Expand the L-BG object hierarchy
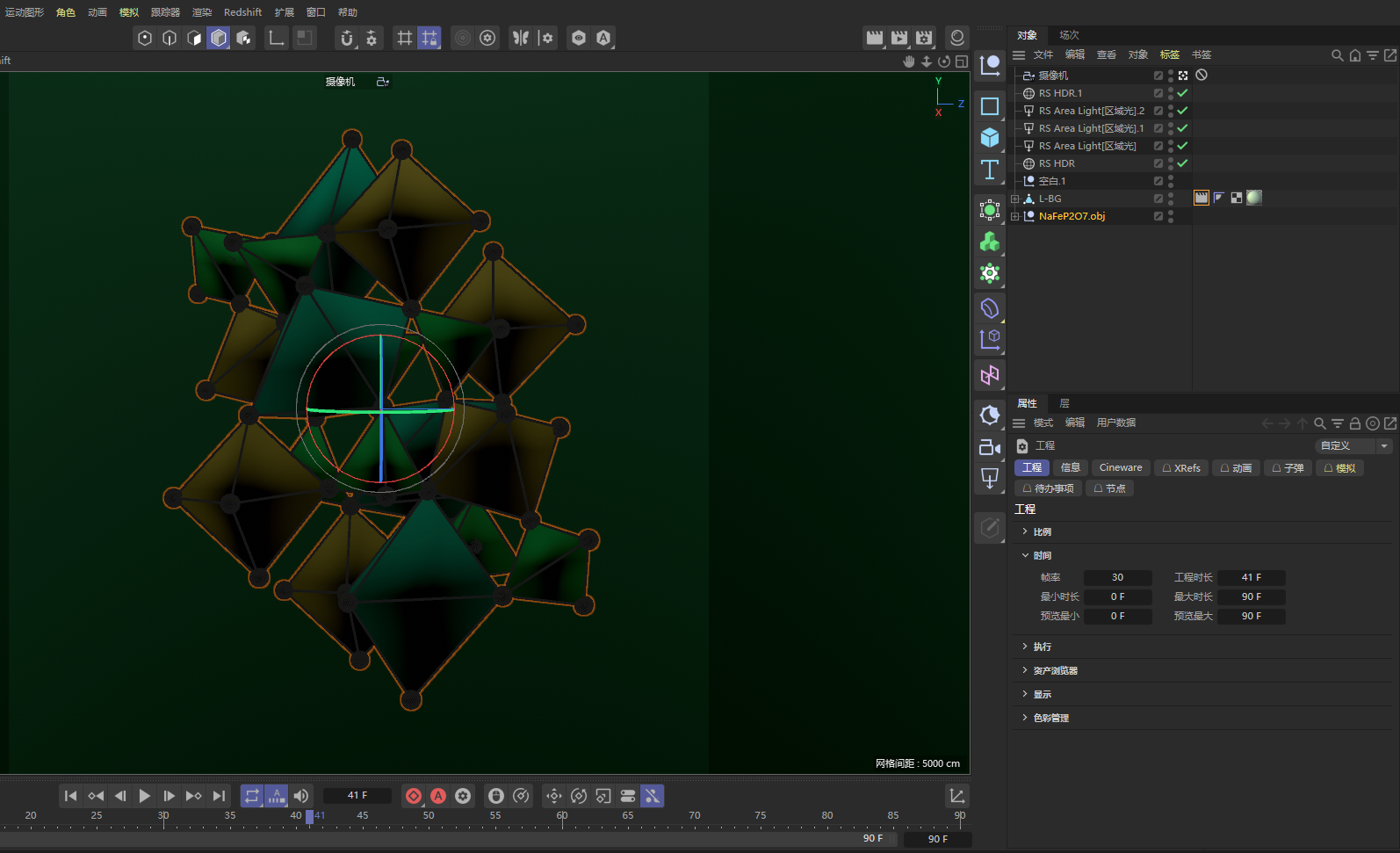This screenshot has width=1400, height=853. (1015, 199)
